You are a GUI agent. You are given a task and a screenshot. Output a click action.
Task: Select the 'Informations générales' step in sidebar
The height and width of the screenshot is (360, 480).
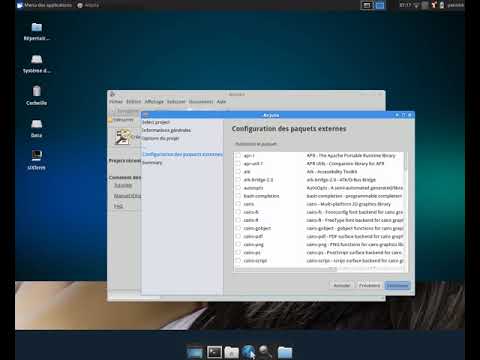(167, 130)
